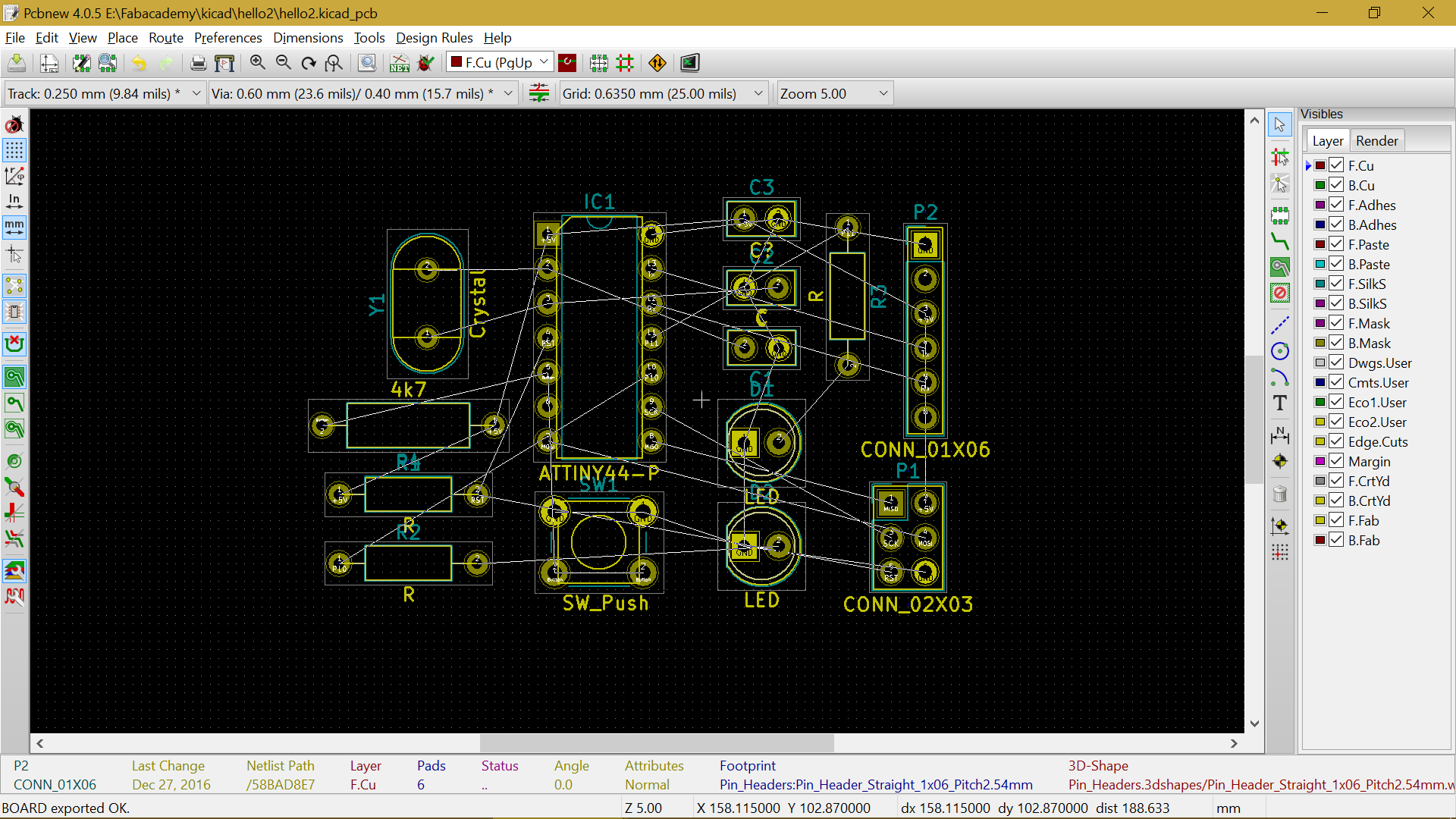
Task: Open the File menu
Action: (x=14, y=37)
